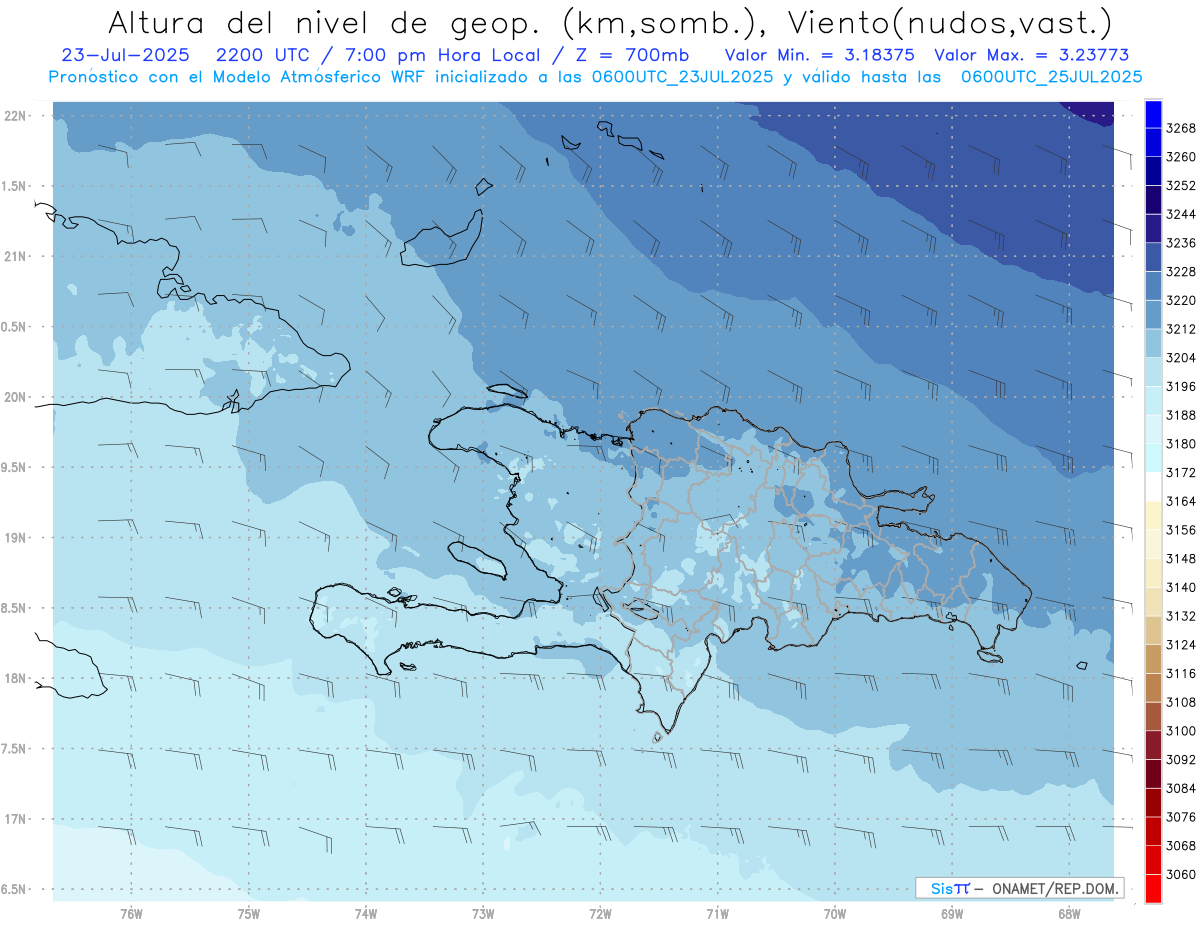Click the longitude label "75W"

click(x=248, y=913)
